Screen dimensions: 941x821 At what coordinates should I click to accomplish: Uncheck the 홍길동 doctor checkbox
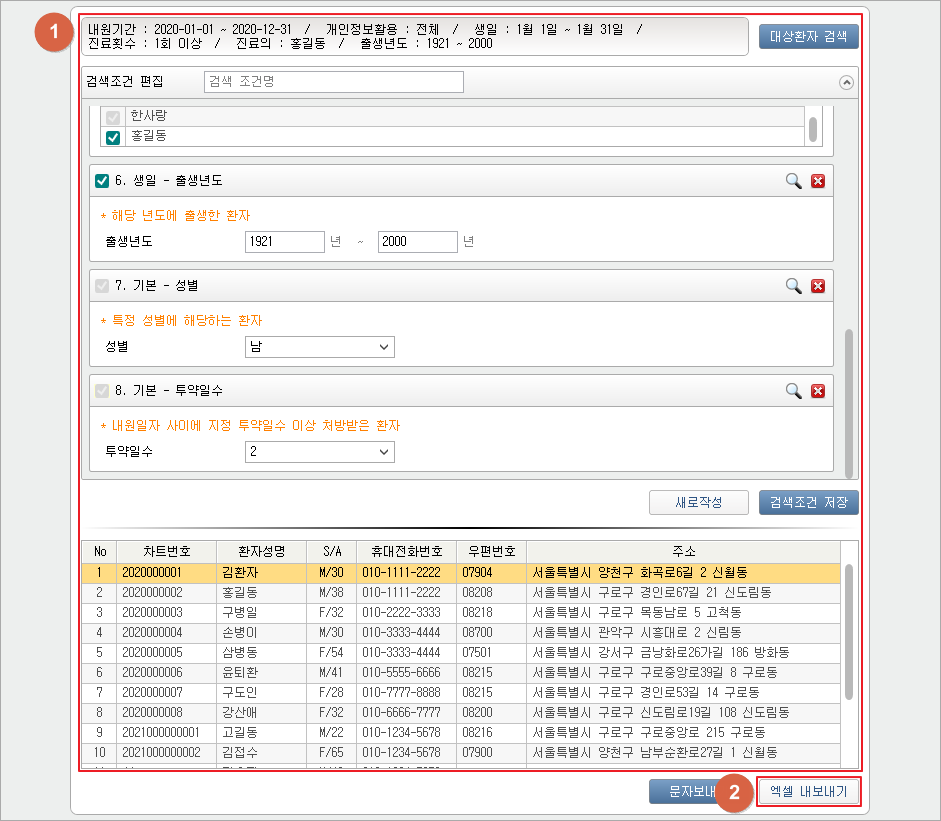pos(113,137)
